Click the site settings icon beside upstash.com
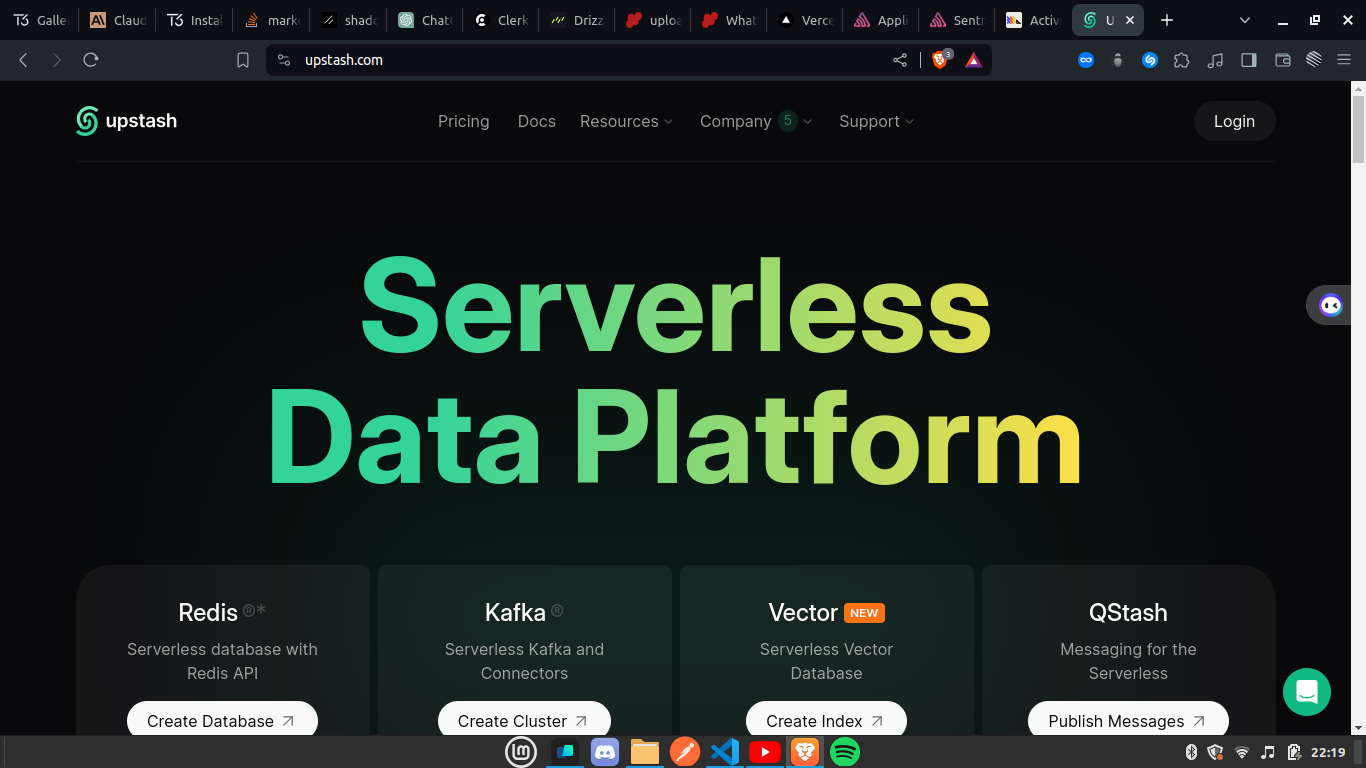Image resolution: width=1366 pixels, height=768 pixels. coord(284,60)
